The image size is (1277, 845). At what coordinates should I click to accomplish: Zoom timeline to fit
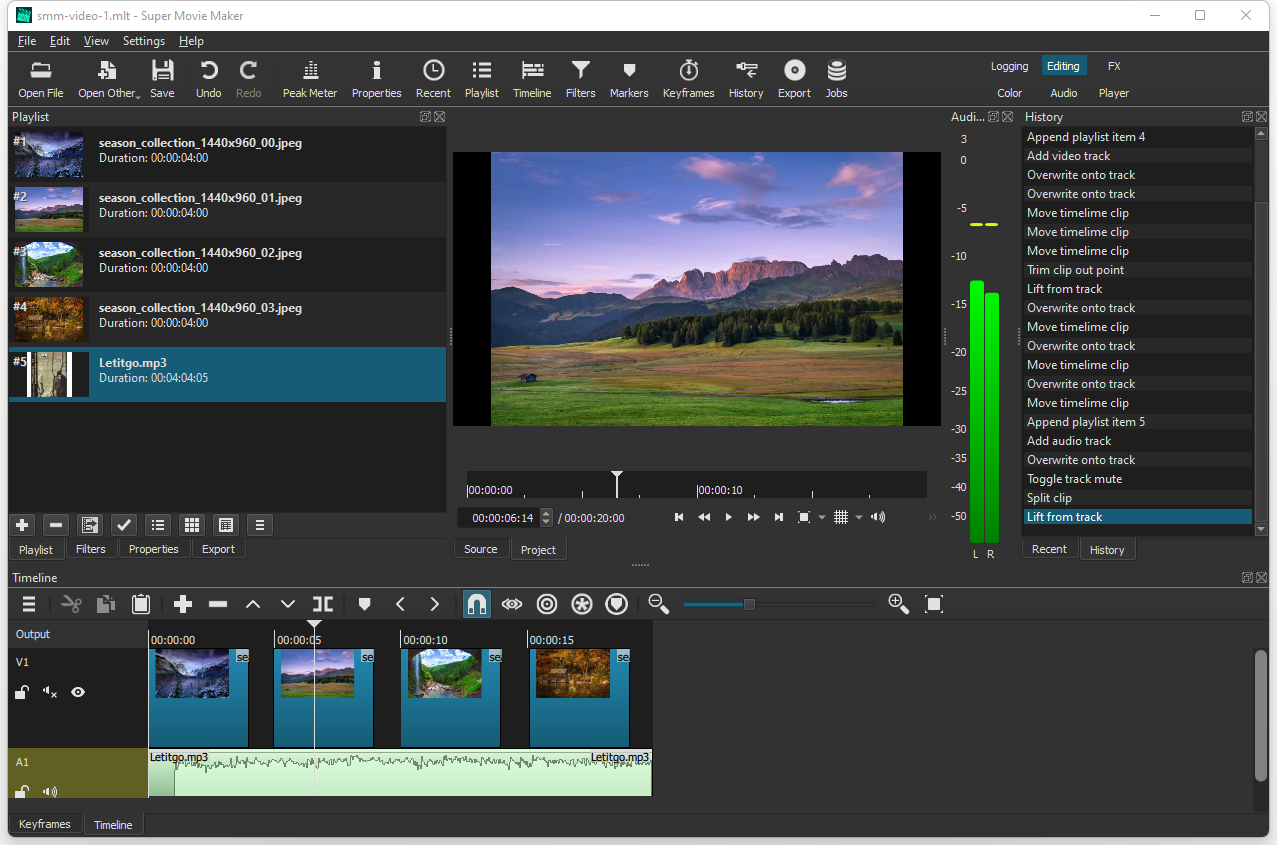pos(934,604)
